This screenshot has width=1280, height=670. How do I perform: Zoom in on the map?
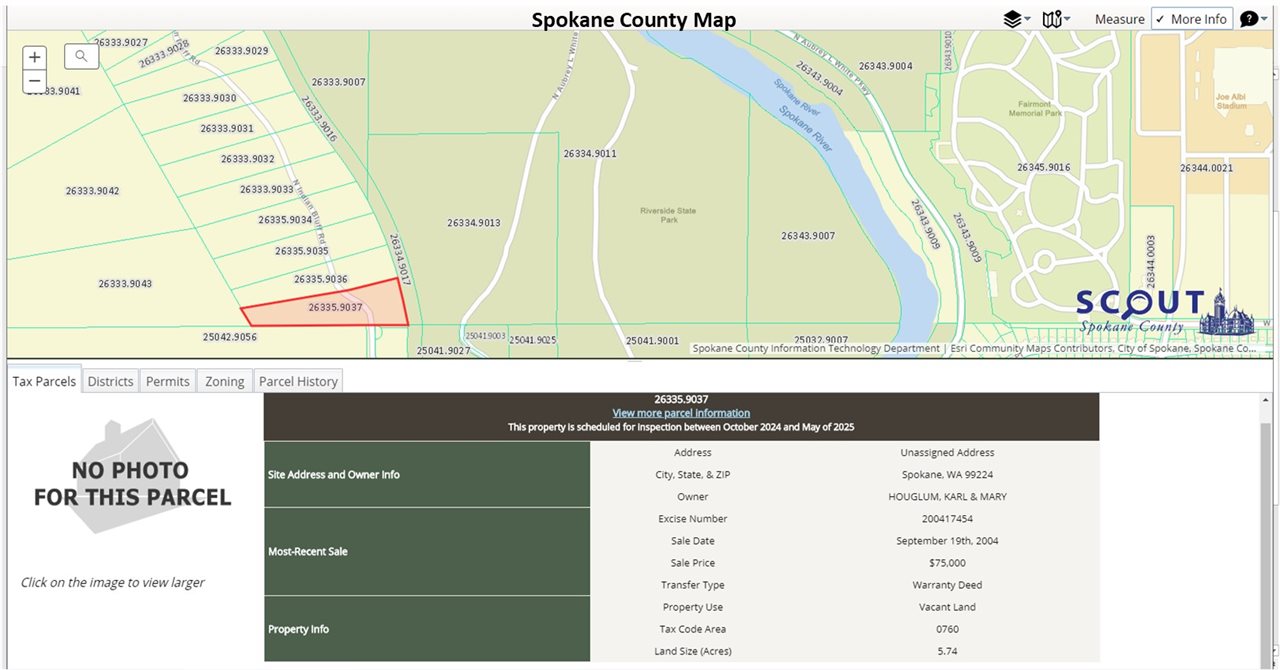tap(35, 57)
